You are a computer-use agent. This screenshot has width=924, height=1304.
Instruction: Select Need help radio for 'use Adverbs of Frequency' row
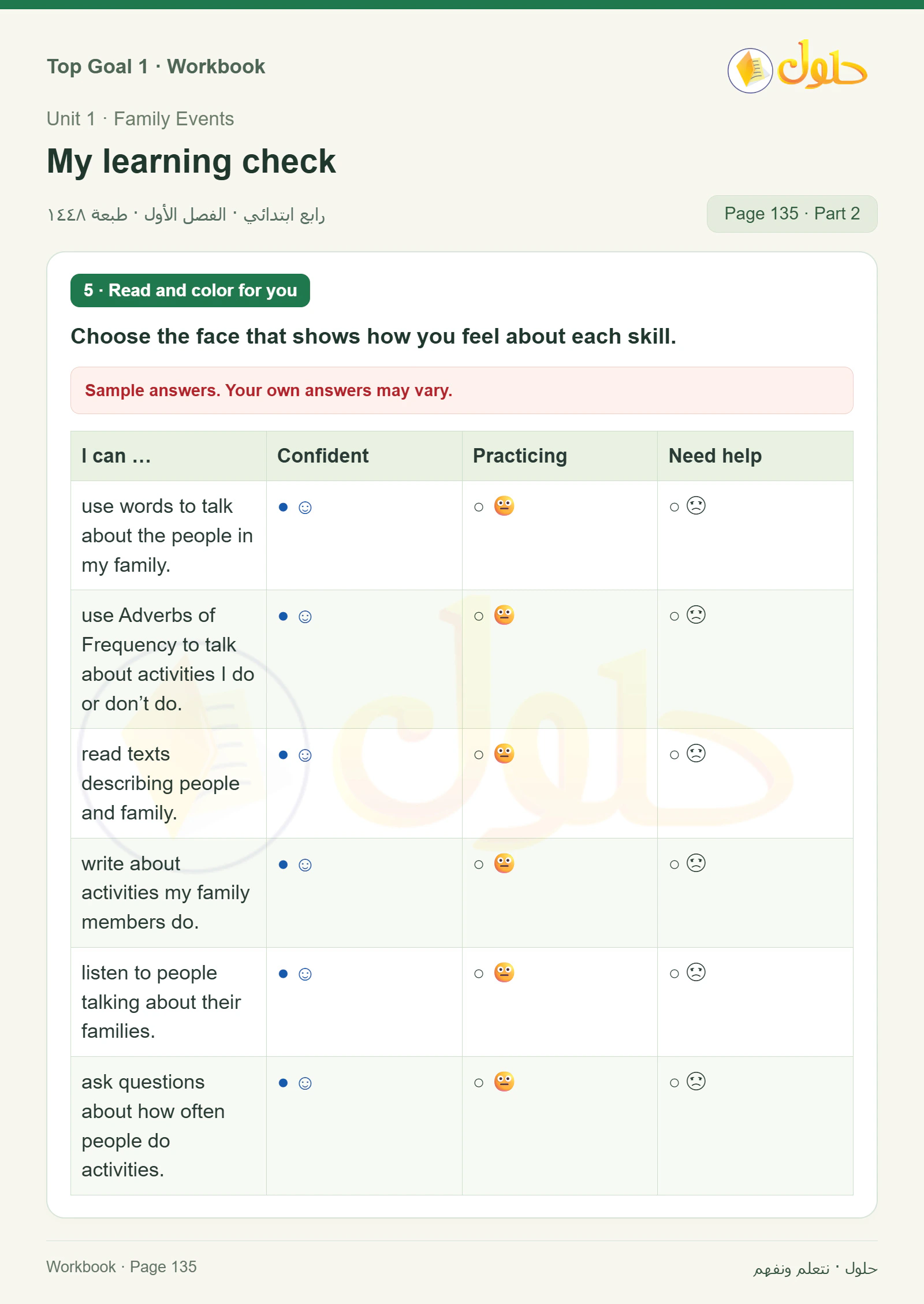pos(674,616)
